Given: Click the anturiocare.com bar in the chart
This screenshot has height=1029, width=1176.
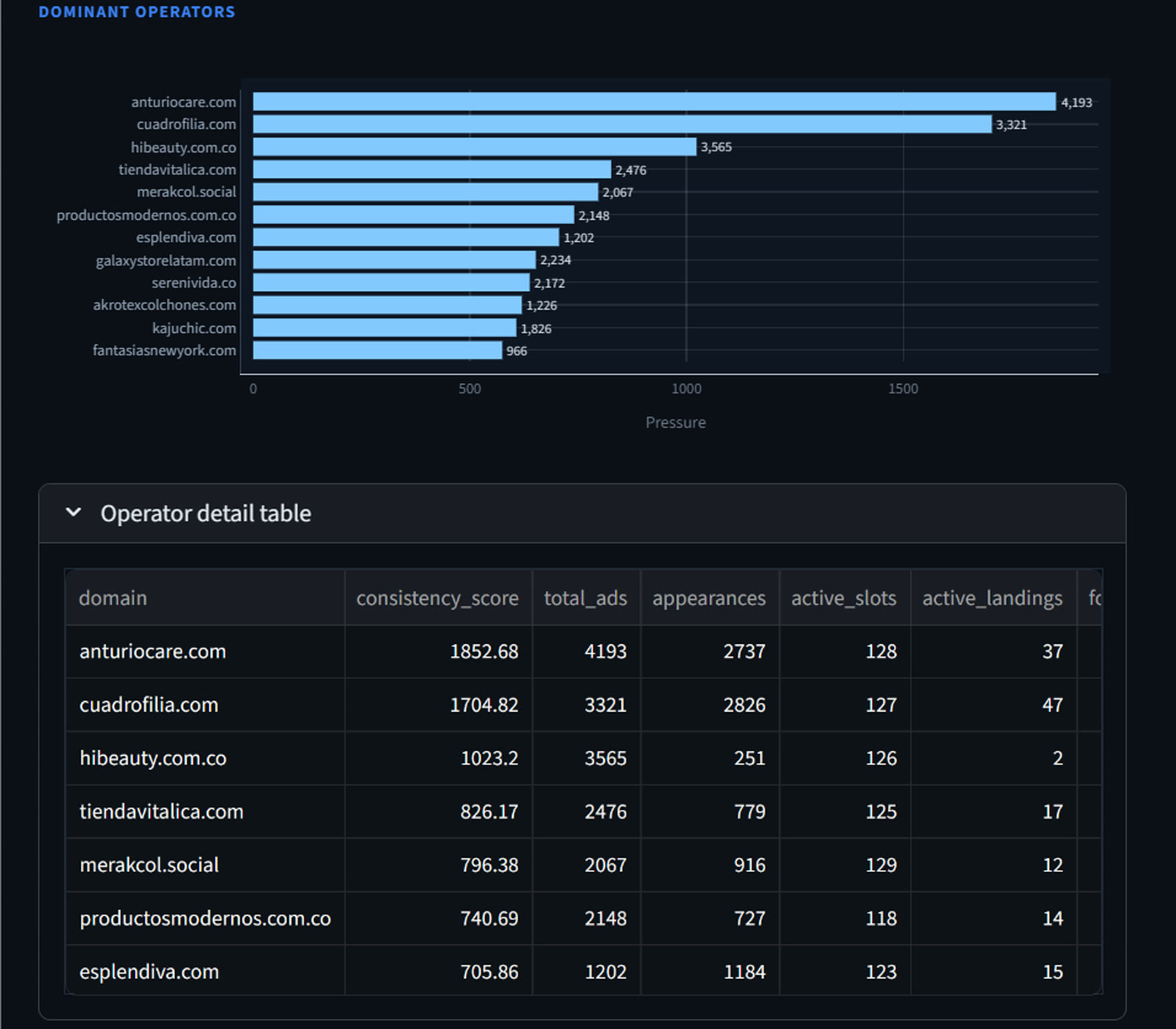Looking at the screenshot, I should (x=654, y=102).
